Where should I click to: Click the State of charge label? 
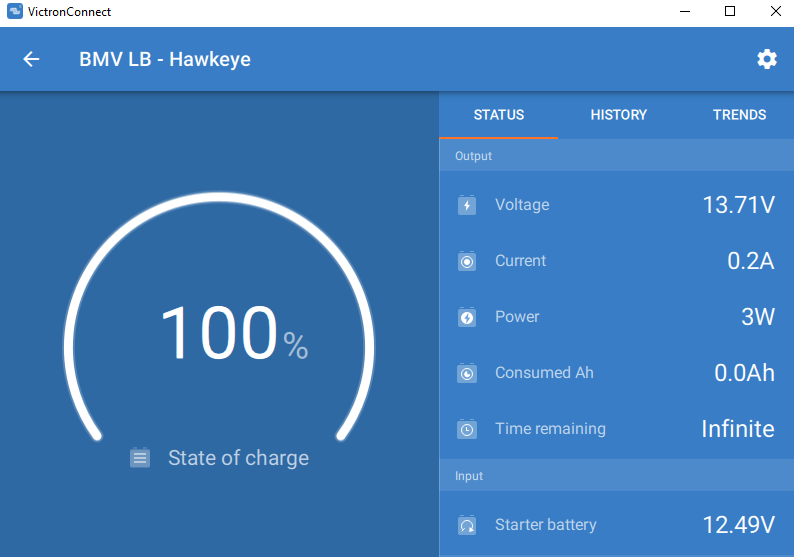[x=239, y=458]
